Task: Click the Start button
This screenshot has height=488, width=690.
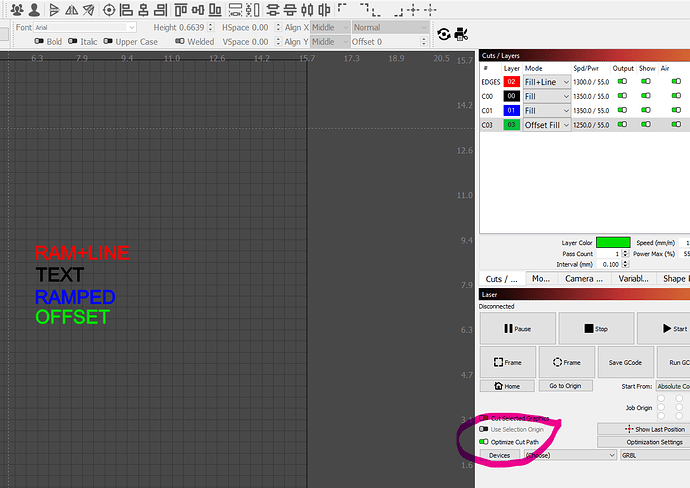Action: [664, 328]
